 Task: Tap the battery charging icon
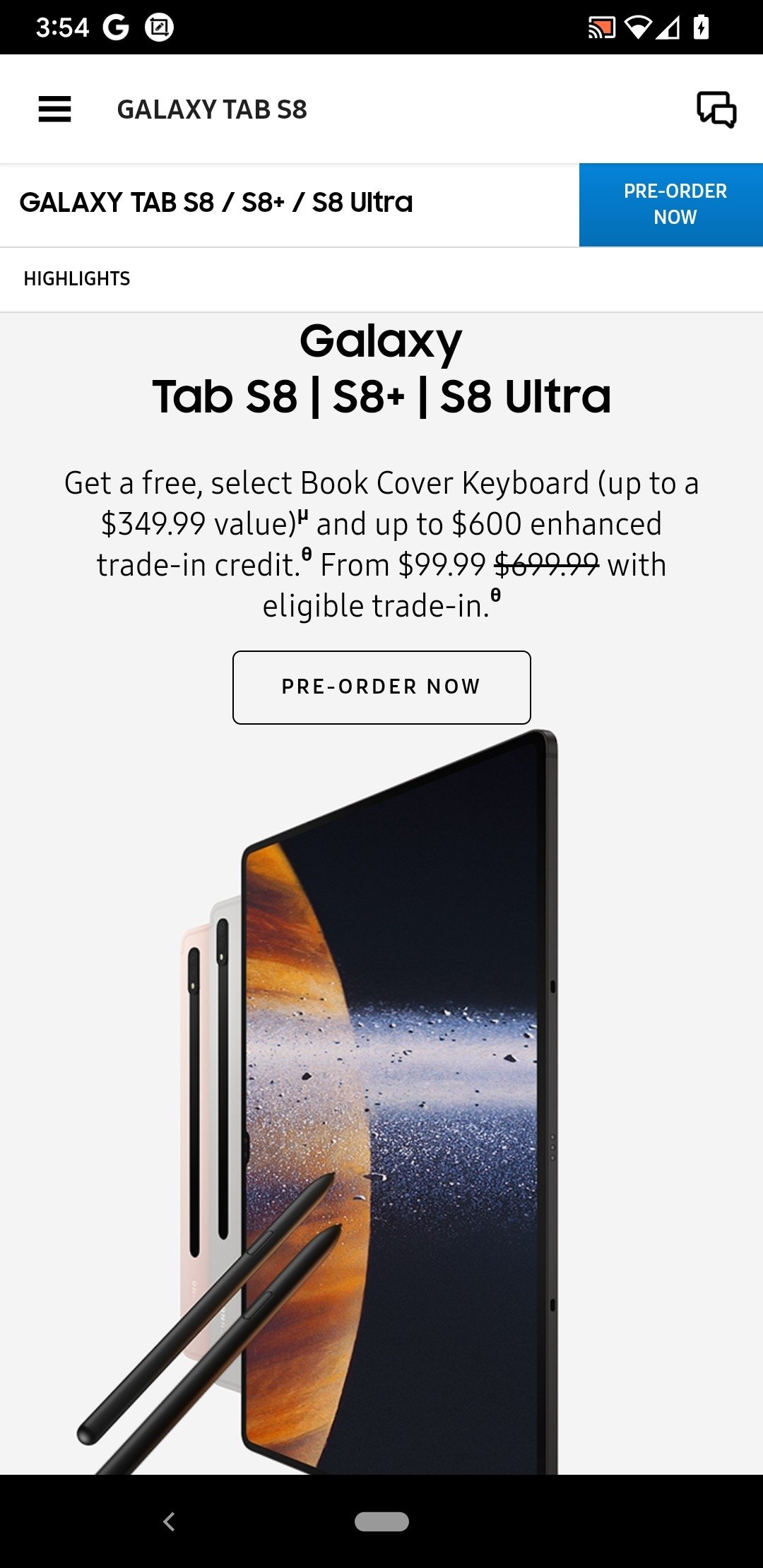pos(701,28)
